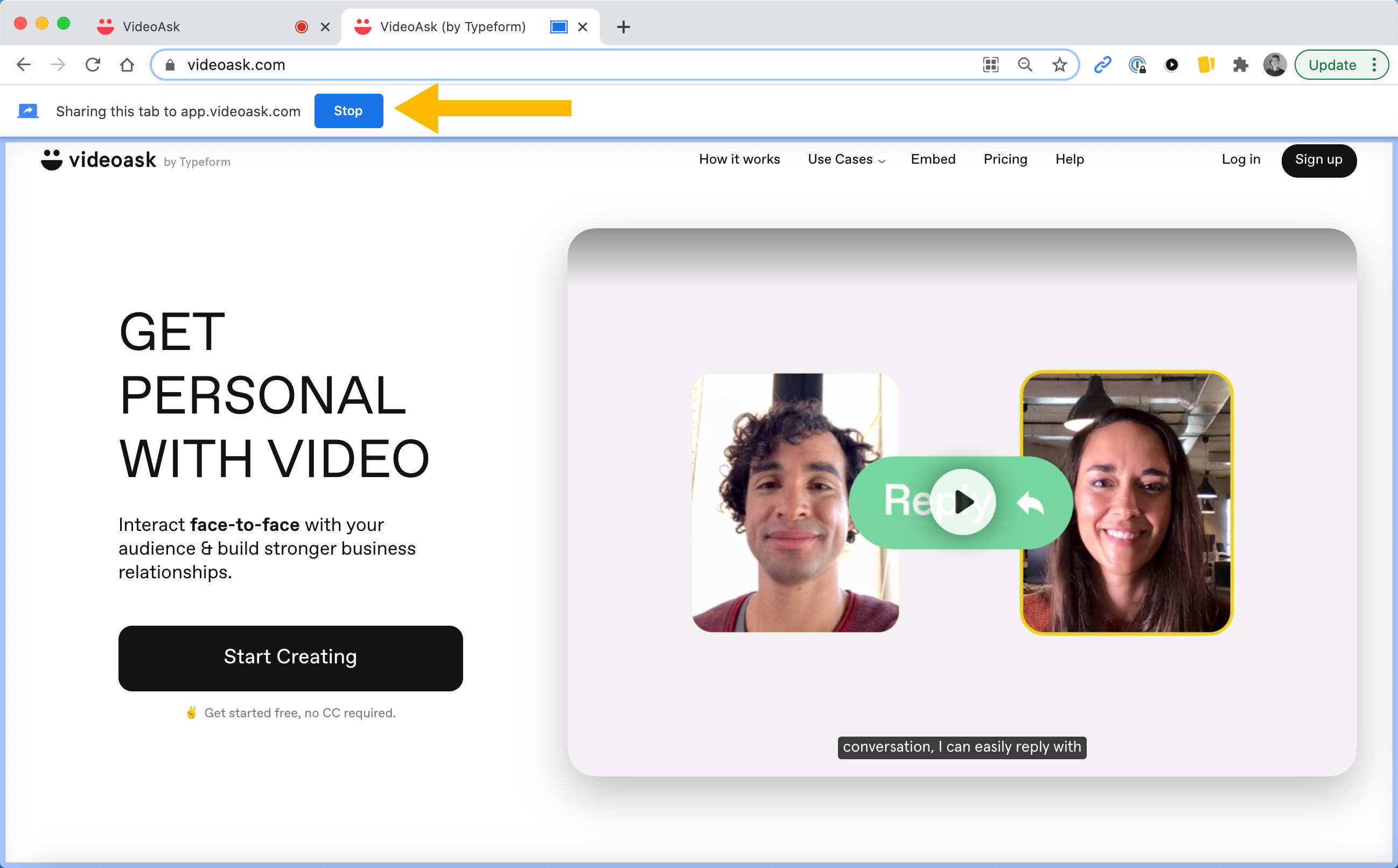Click the Sign up button

coord(1319,161)
